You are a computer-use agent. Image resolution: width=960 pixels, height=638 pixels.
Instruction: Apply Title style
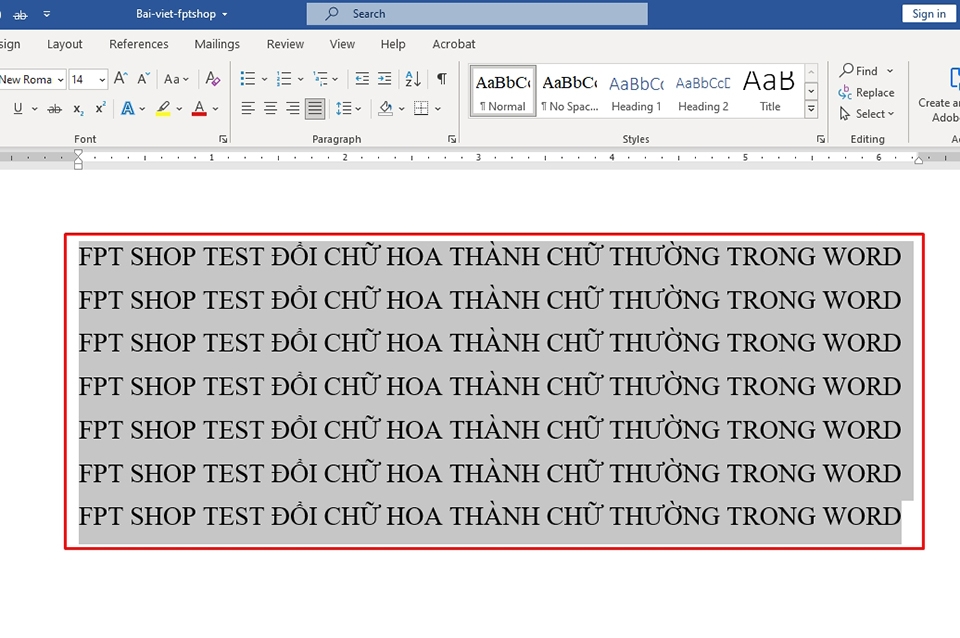pyautogui.click(x=770, y=91)
